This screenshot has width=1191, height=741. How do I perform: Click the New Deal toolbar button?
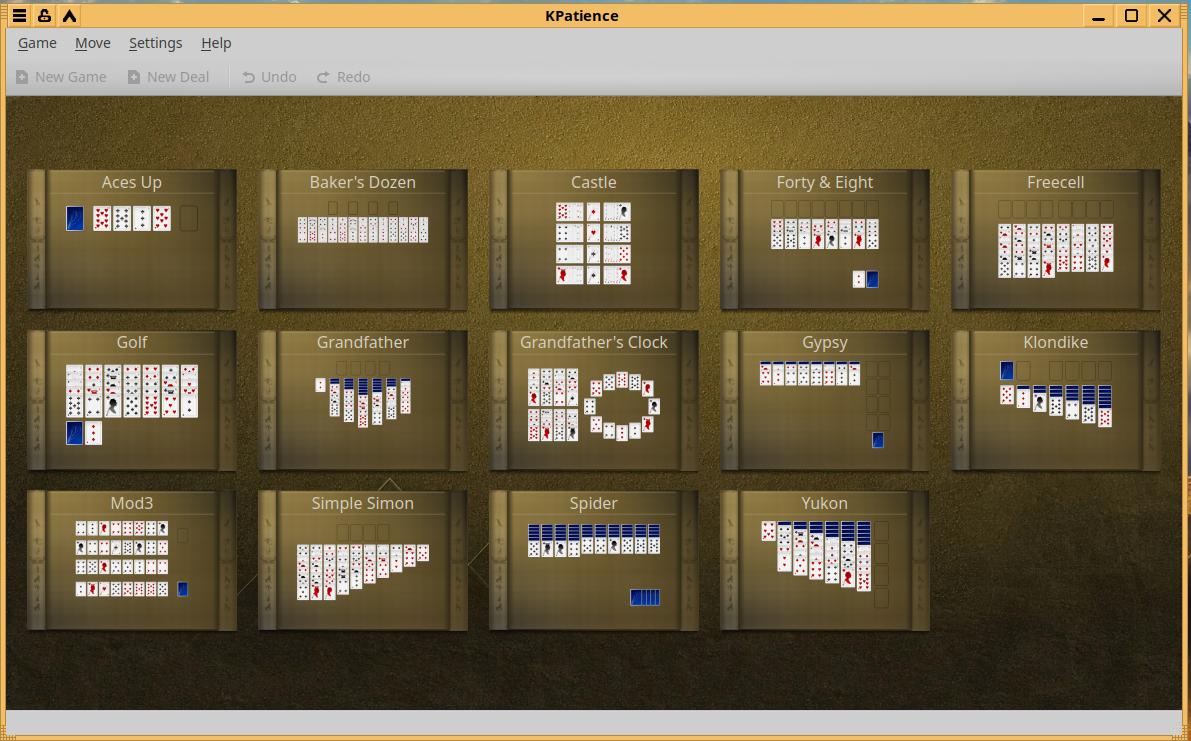click(x=168, y=77)
